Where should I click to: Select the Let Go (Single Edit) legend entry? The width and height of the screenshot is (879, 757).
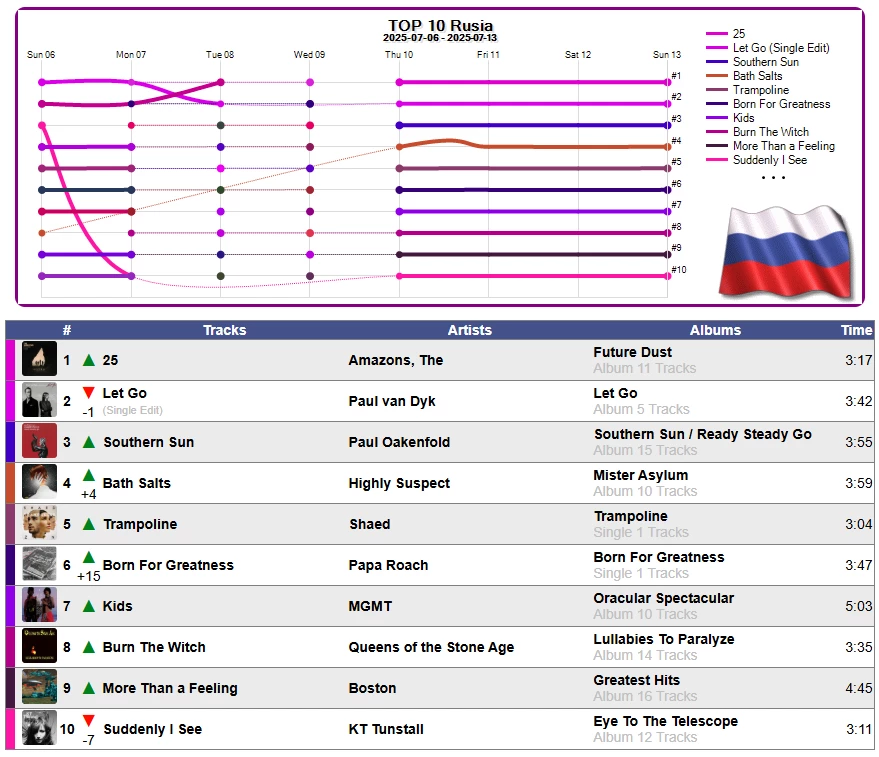(x=781, y=48)
